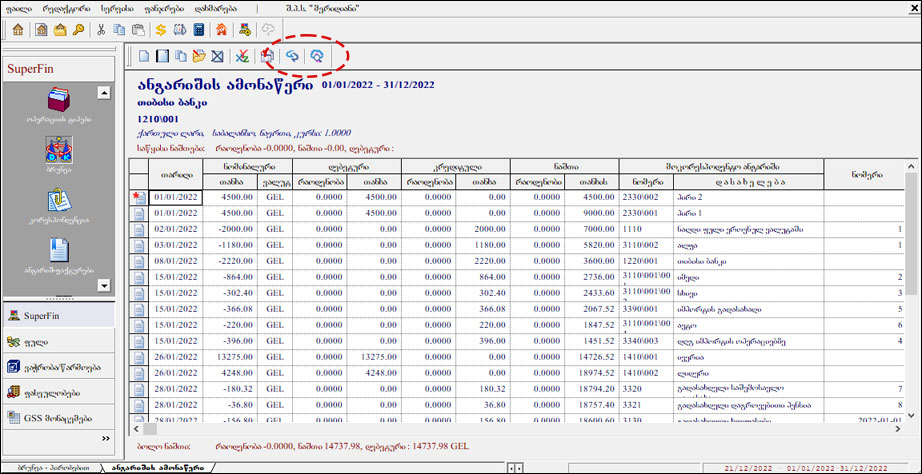Open the operations book icon in SuperFin panel

(x=59, y=98)
